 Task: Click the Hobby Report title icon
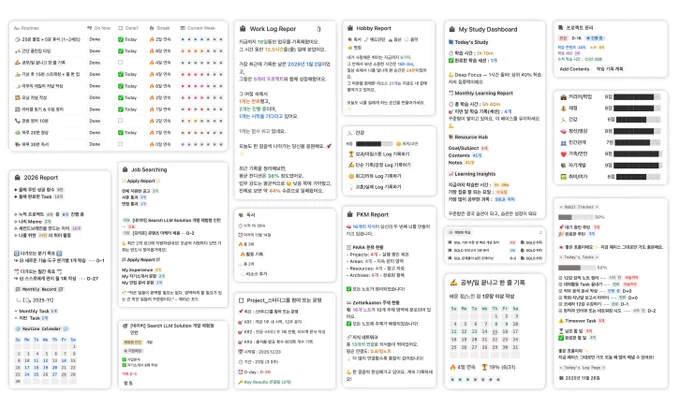tap(350, 28)
